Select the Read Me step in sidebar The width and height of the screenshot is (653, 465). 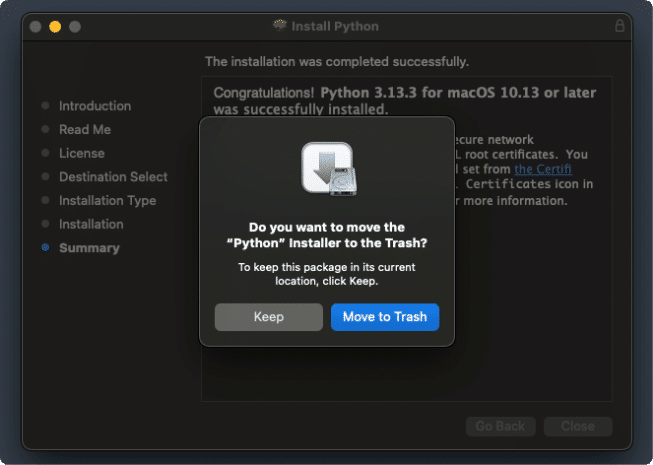[85, 129]
